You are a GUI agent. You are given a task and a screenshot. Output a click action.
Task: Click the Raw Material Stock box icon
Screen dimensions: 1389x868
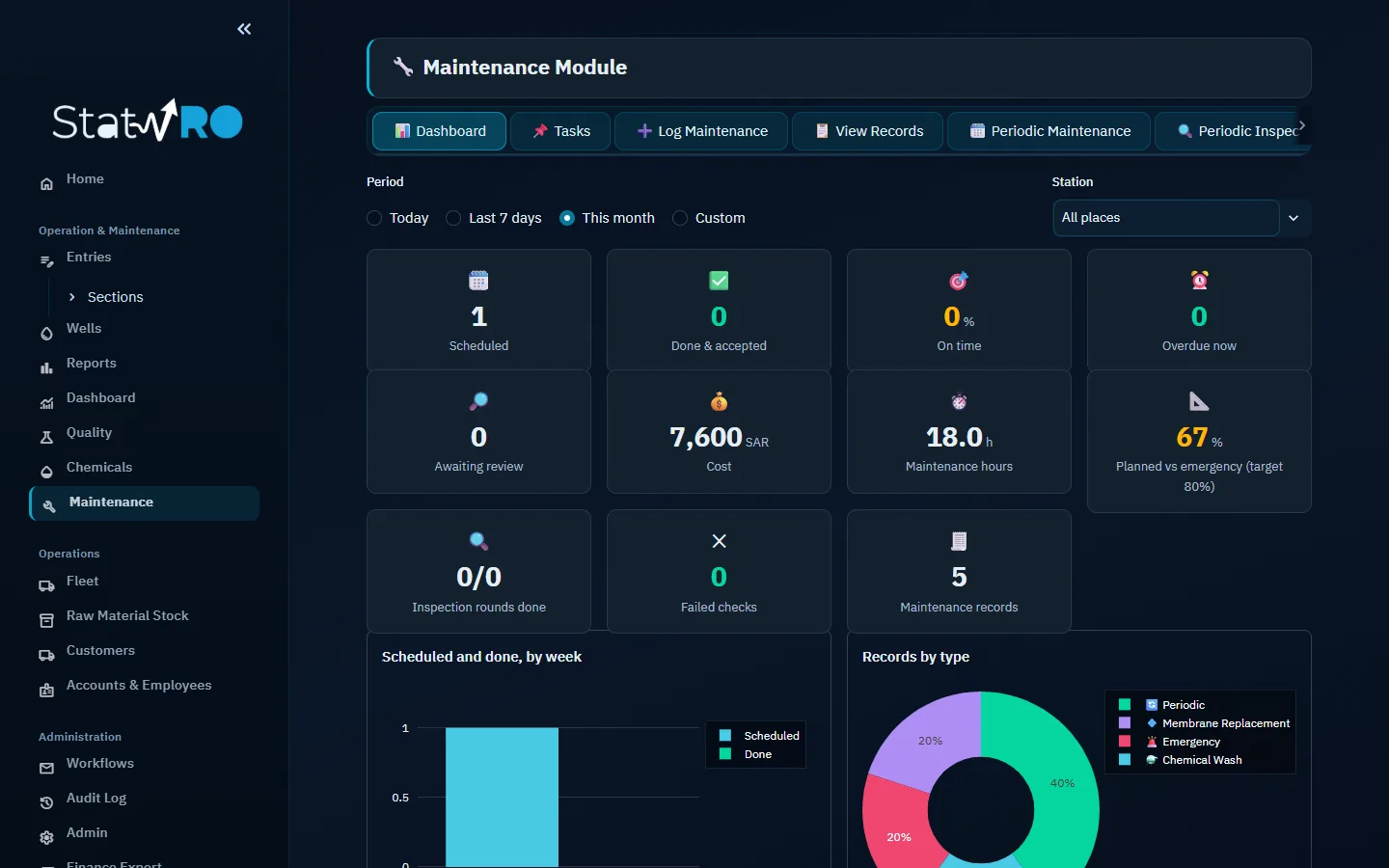[x=46, y=620]
